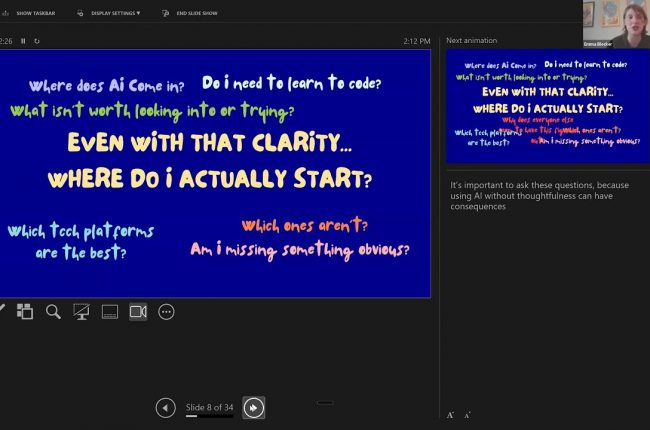
Task: Pause the presentation timer
Action: (x=23, y=41)
